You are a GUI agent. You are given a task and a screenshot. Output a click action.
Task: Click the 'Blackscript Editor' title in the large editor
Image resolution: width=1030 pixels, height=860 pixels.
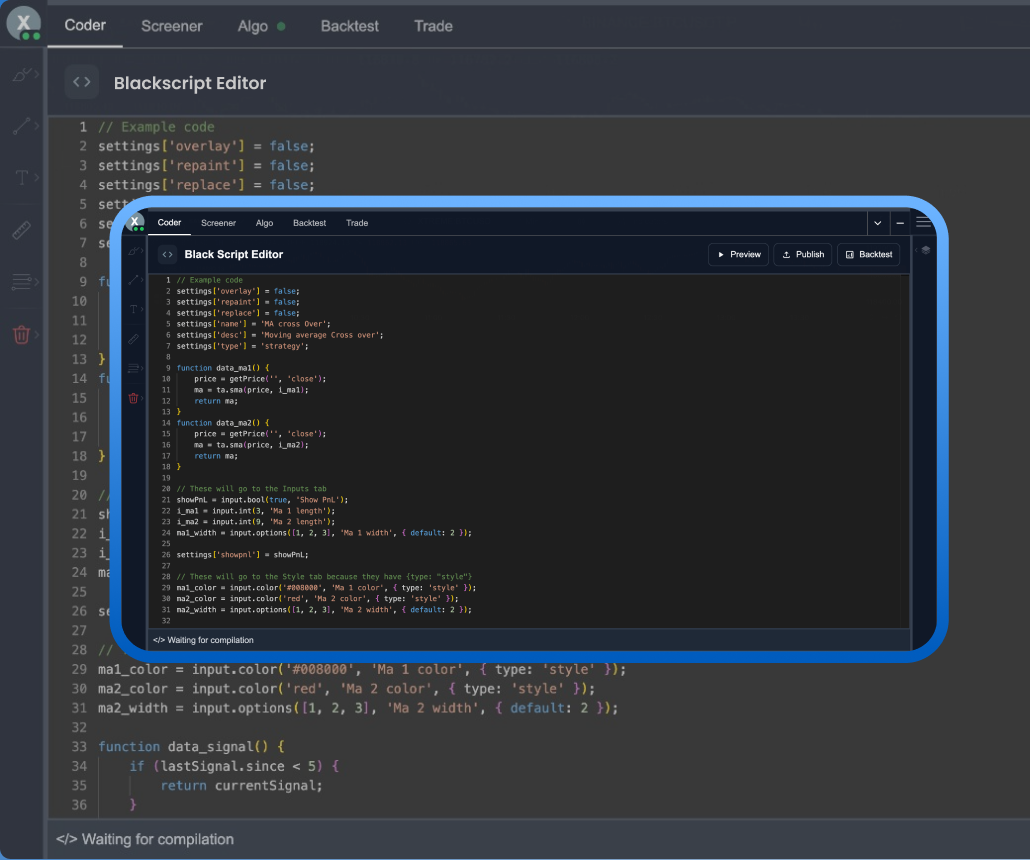pos(190,83)
